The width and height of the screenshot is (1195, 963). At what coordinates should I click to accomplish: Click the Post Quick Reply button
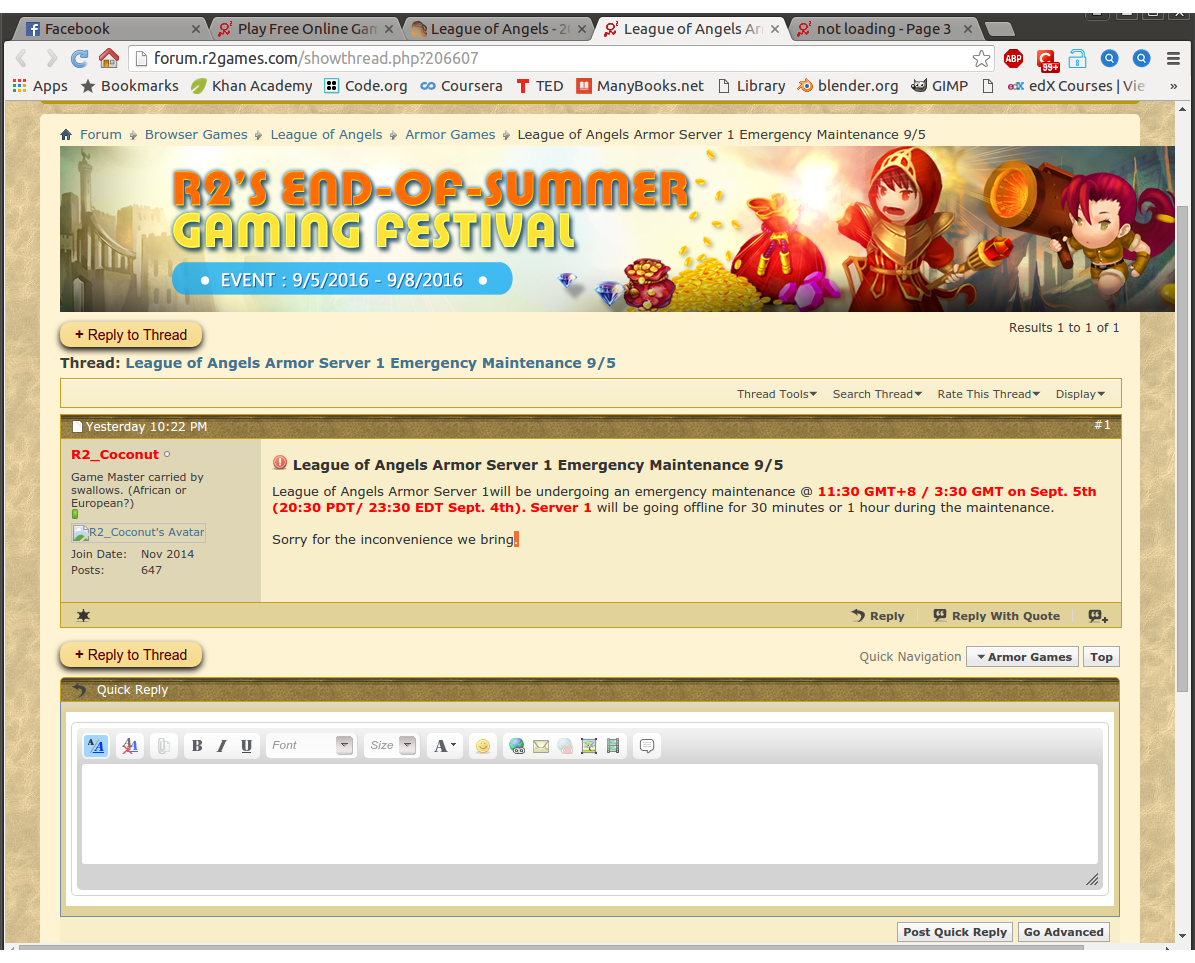coord(954,932)
